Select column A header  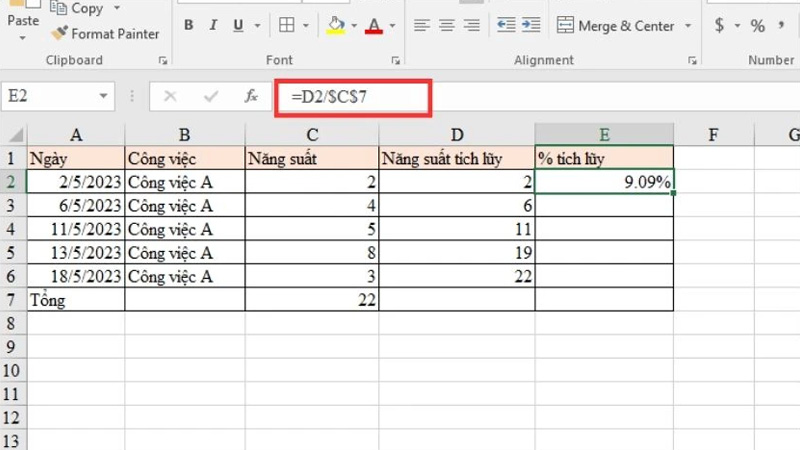click(x=76, y=135)
